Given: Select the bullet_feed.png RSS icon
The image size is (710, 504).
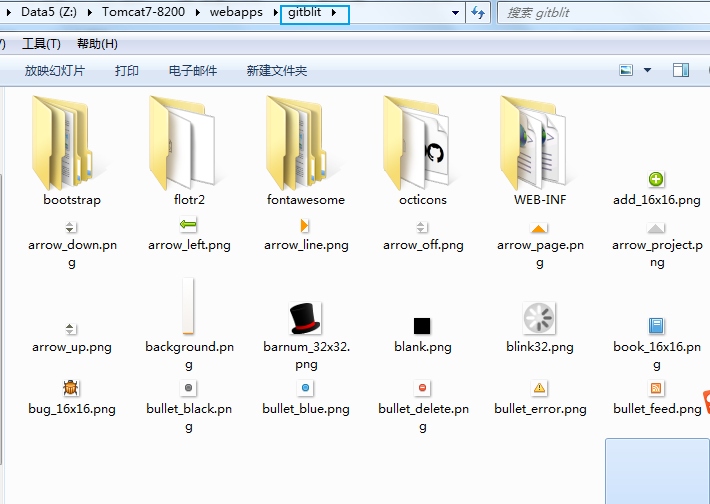Looking at the screenshot, I should 656,388.
